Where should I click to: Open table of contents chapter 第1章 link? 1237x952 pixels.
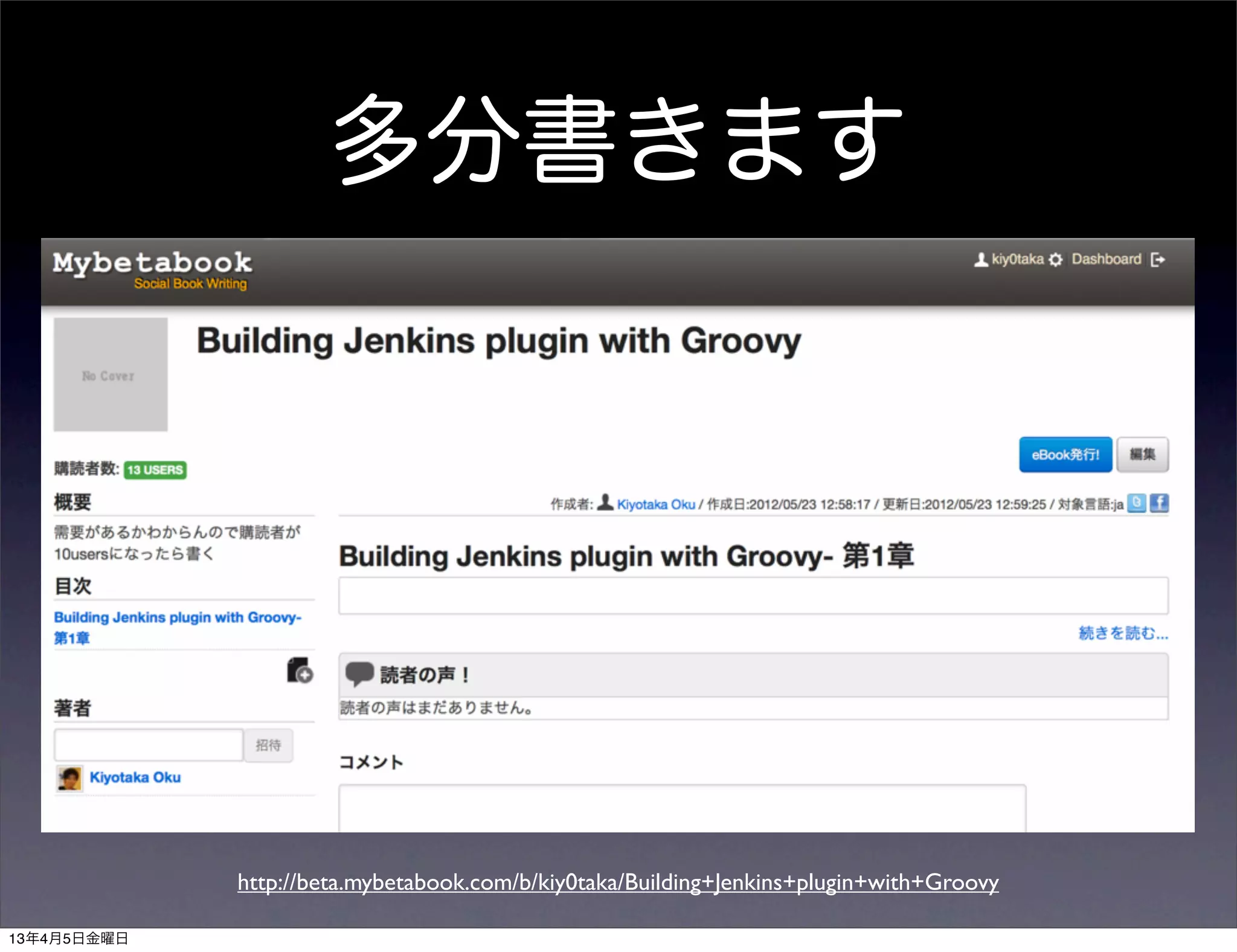click(x=178, y=628)
